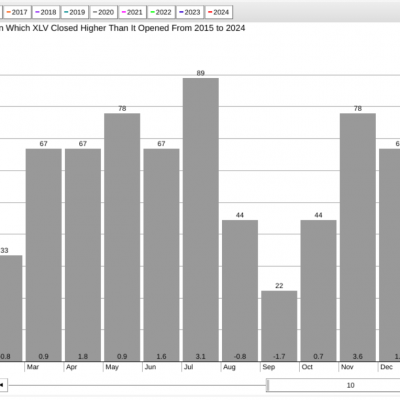Image resolution: width=400 pixels, height=400 pixels.
Task: Click the Mar bar showing 67
Action: point(44,255)
